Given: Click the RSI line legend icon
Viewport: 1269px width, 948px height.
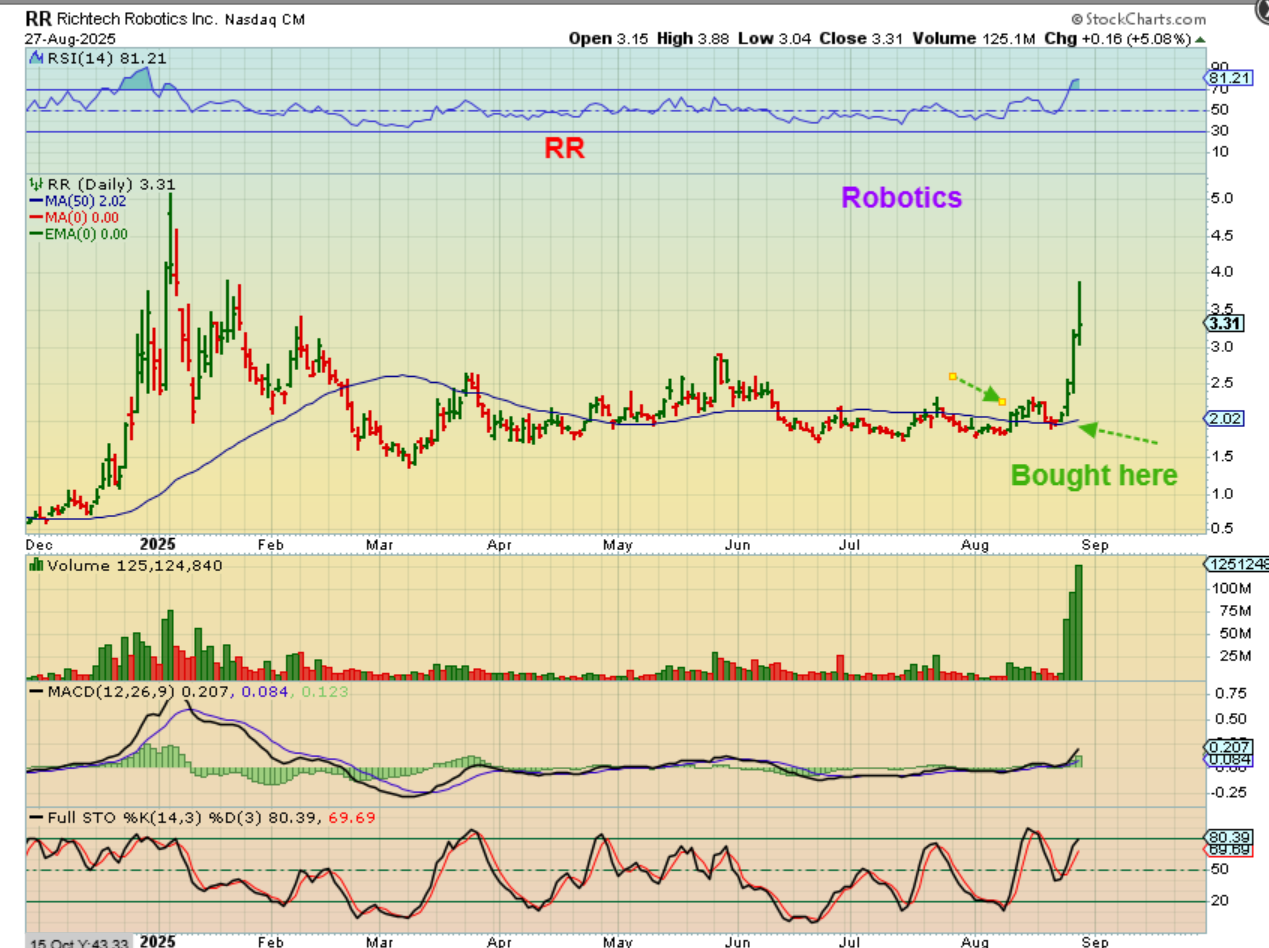Looking at the screenshot, I should (x=36, y=58).
